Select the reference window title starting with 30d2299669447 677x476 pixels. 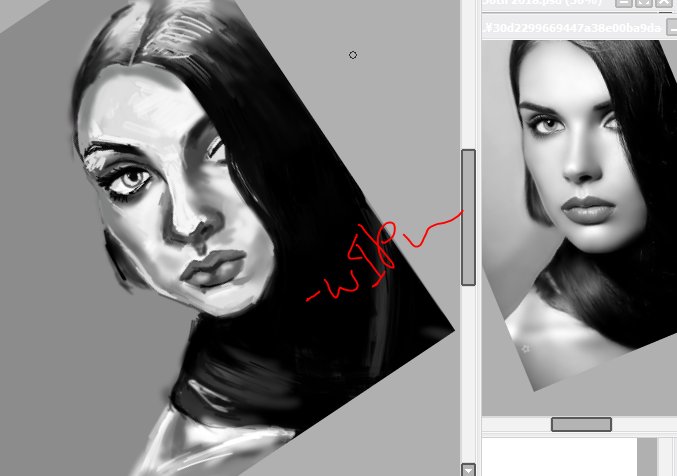574,28
